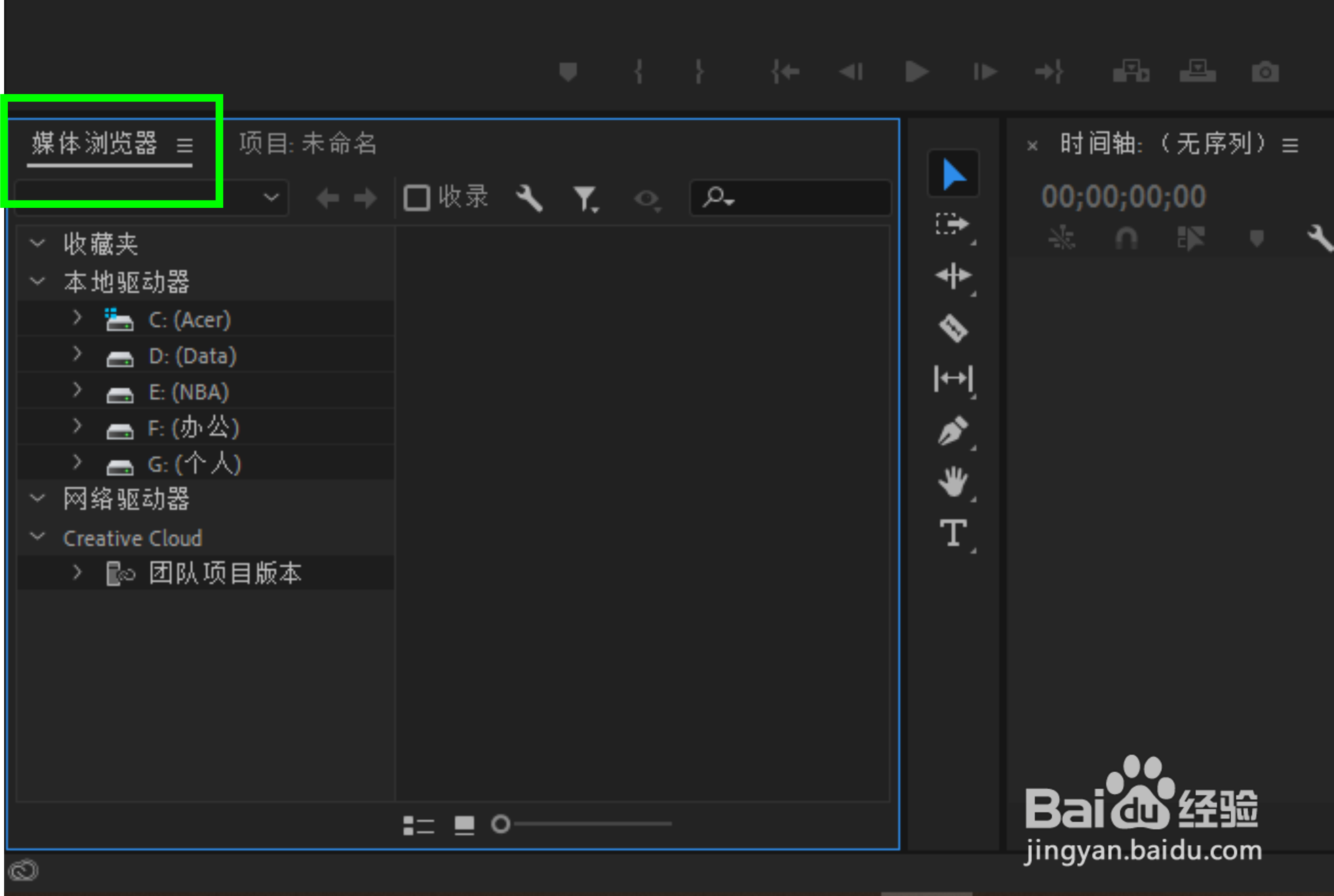Open the media browser filter icon
Screen dimensions: 1334x896
(585, 199)
